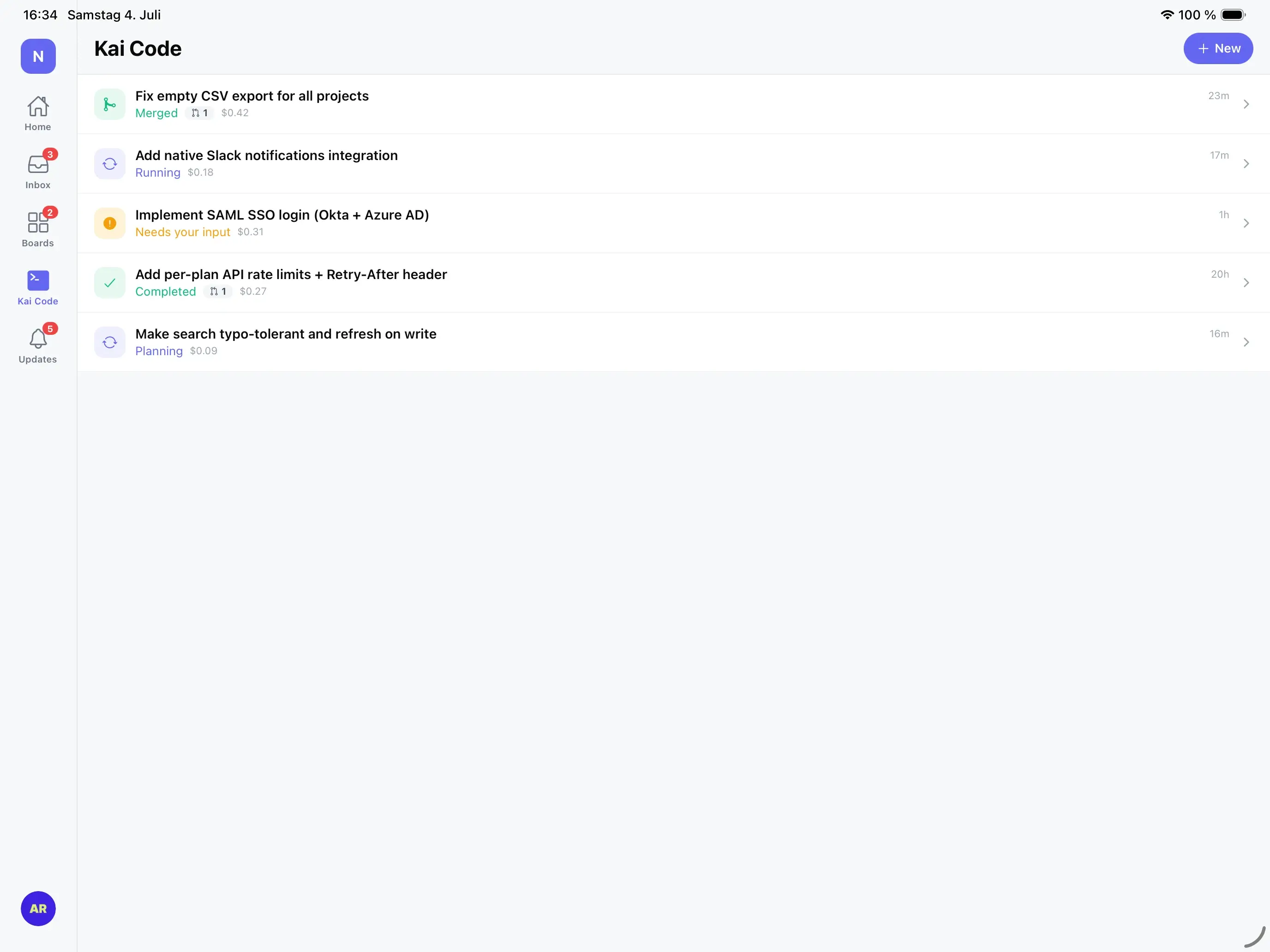Image resolution: width=1270 pixels, height=952 pixels.
Task: Click the 'Kai Code' page title
Action: 138,49
